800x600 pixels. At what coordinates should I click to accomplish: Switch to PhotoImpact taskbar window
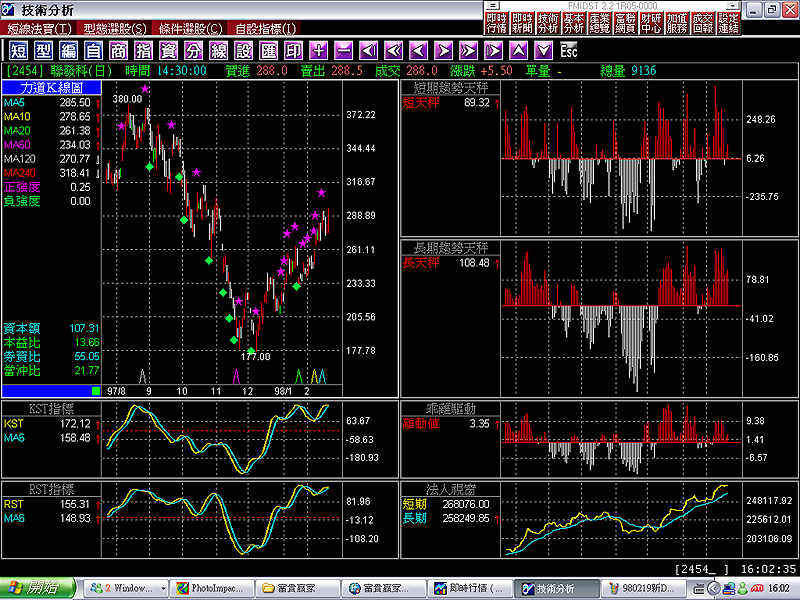pos(212,588)
